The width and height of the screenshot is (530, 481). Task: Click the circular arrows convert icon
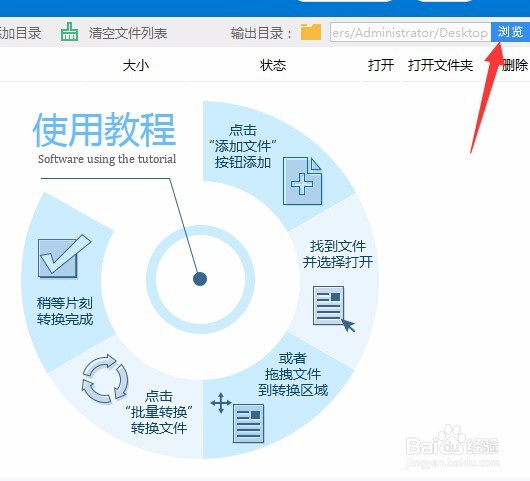coord(105,379)
